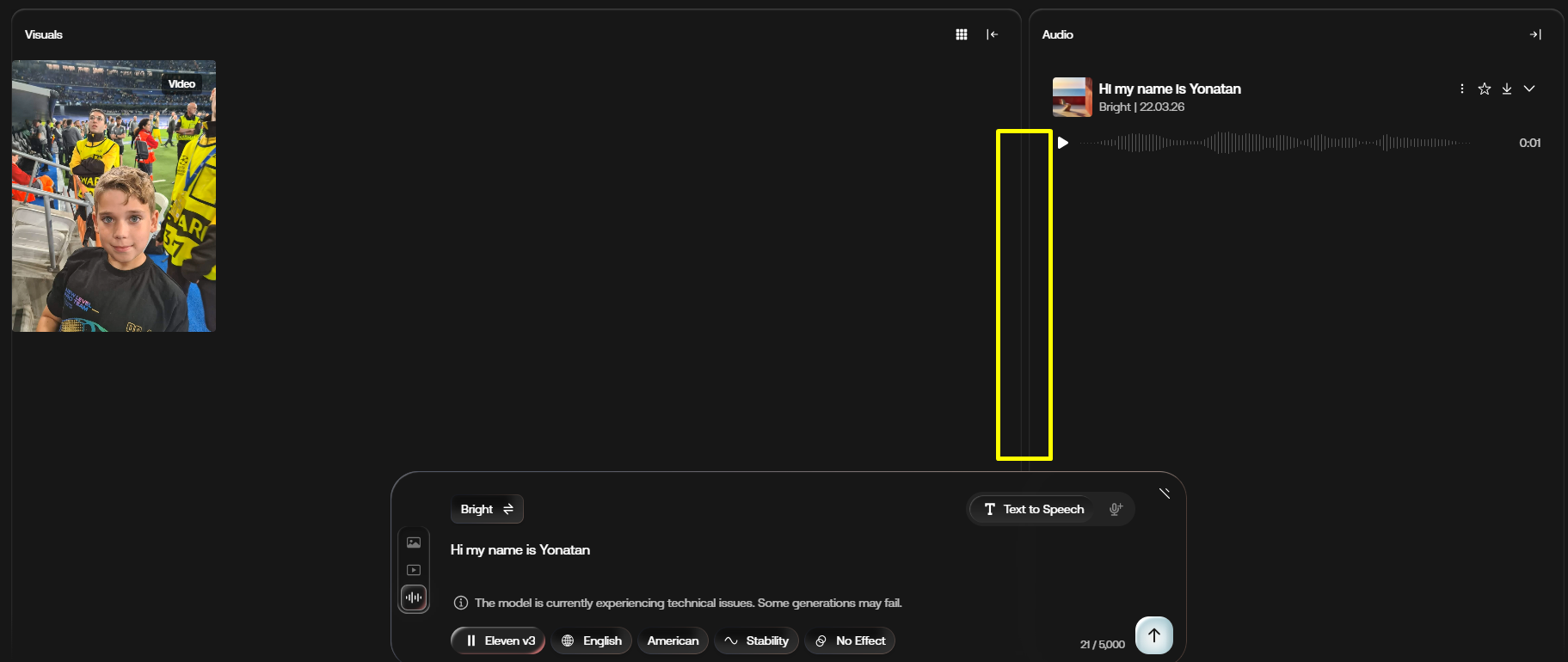Download the generated audio clip
The width and height of the screenshot is (1568, 662).
(1507, 89)
